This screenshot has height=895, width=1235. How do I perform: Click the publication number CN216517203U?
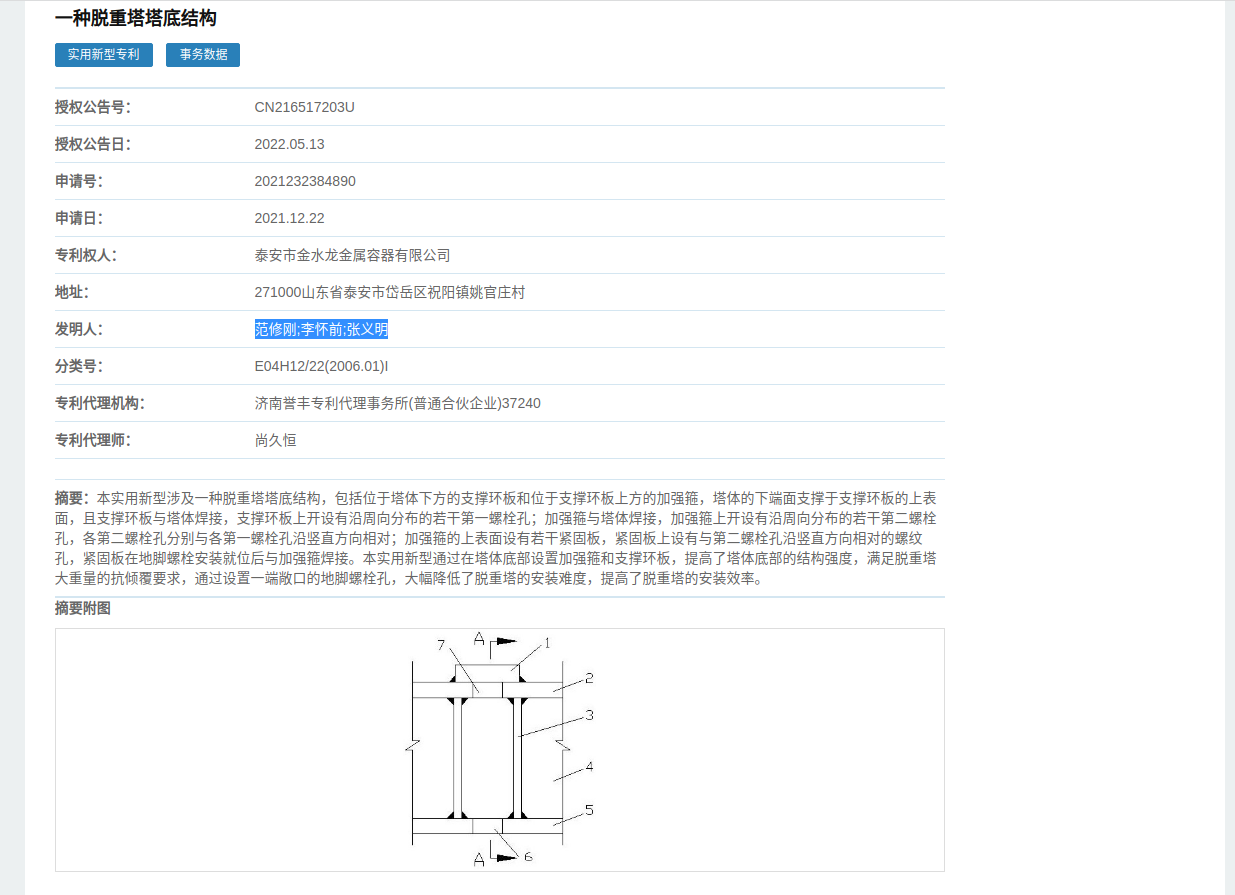click(304, 107)
